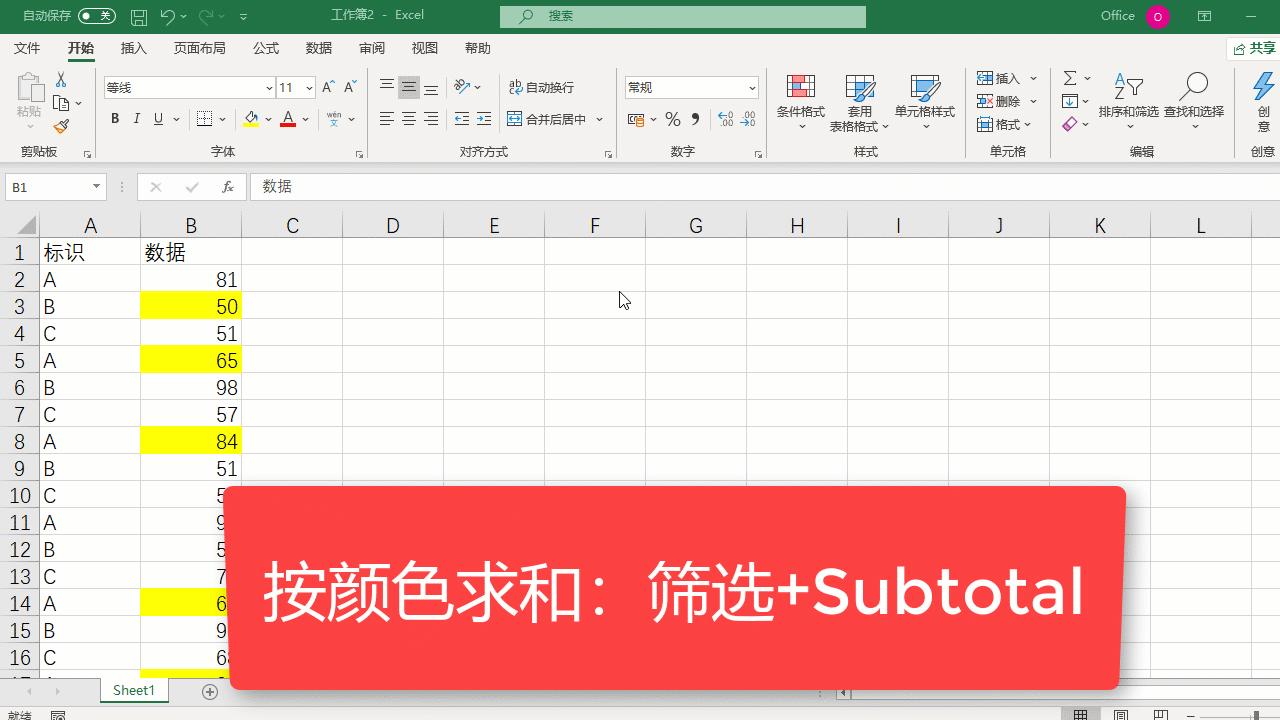This screenshot has height=720, width=1280.
Task: Switch to the Formulas (公式) tab
Action: click(x=266, y=48)
